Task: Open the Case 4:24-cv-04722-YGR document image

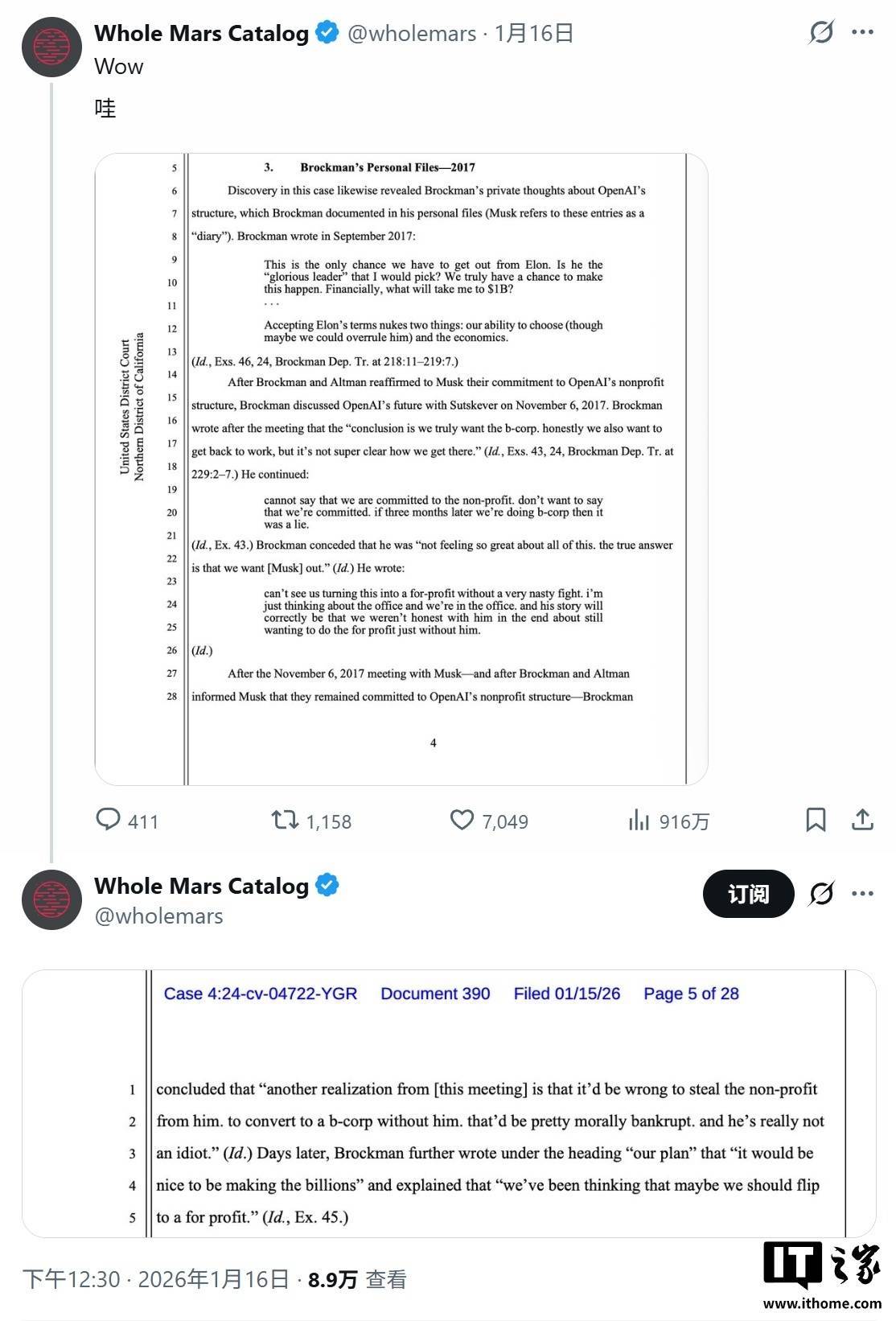Action: click(449, 1103)
